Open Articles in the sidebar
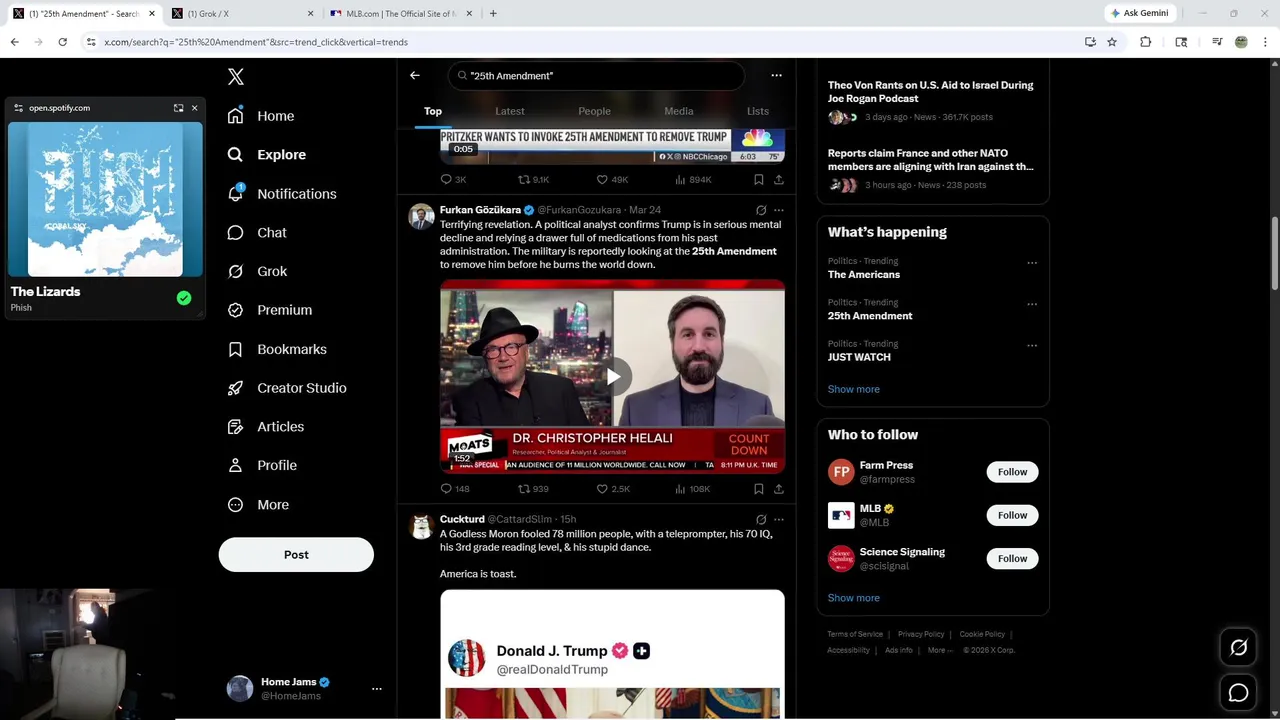1280x720 pixels. (266, 427)
